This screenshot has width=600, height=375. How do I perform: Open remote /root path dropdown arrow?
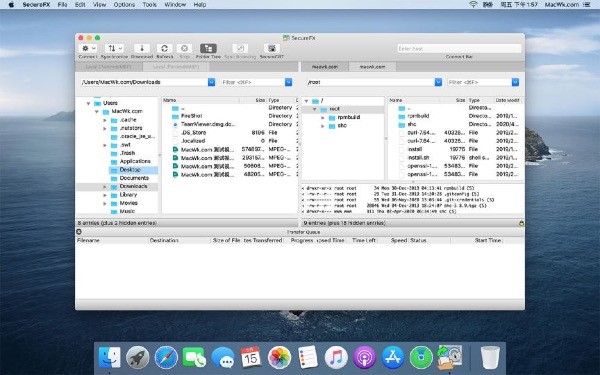coord(438,82)
